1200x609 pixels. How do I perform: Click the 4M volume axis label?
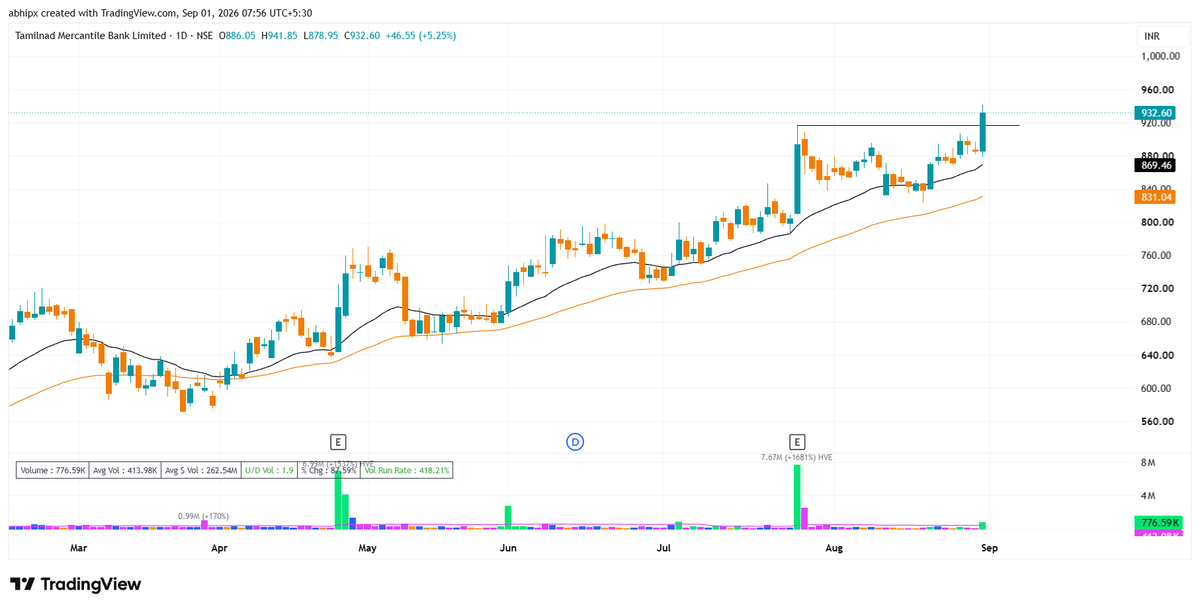pos(1148,496)
